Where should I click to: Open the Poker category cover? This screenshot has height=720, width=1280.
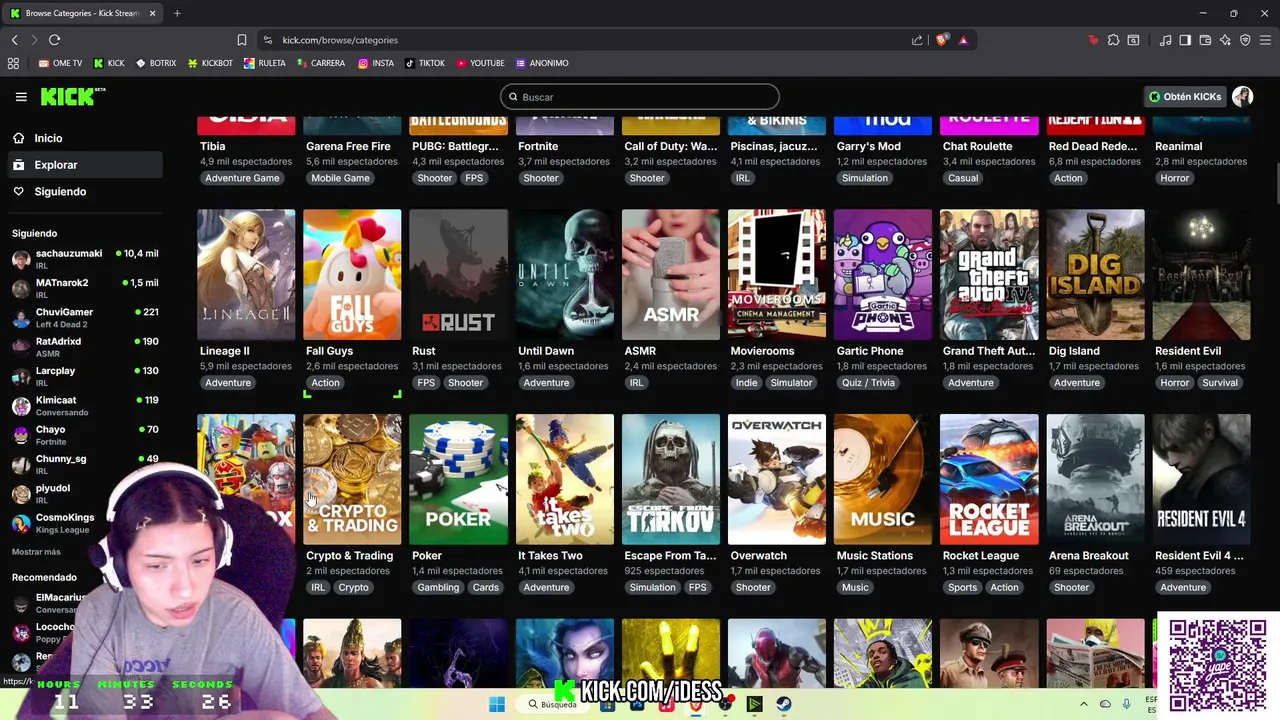[x=458, y=480]
